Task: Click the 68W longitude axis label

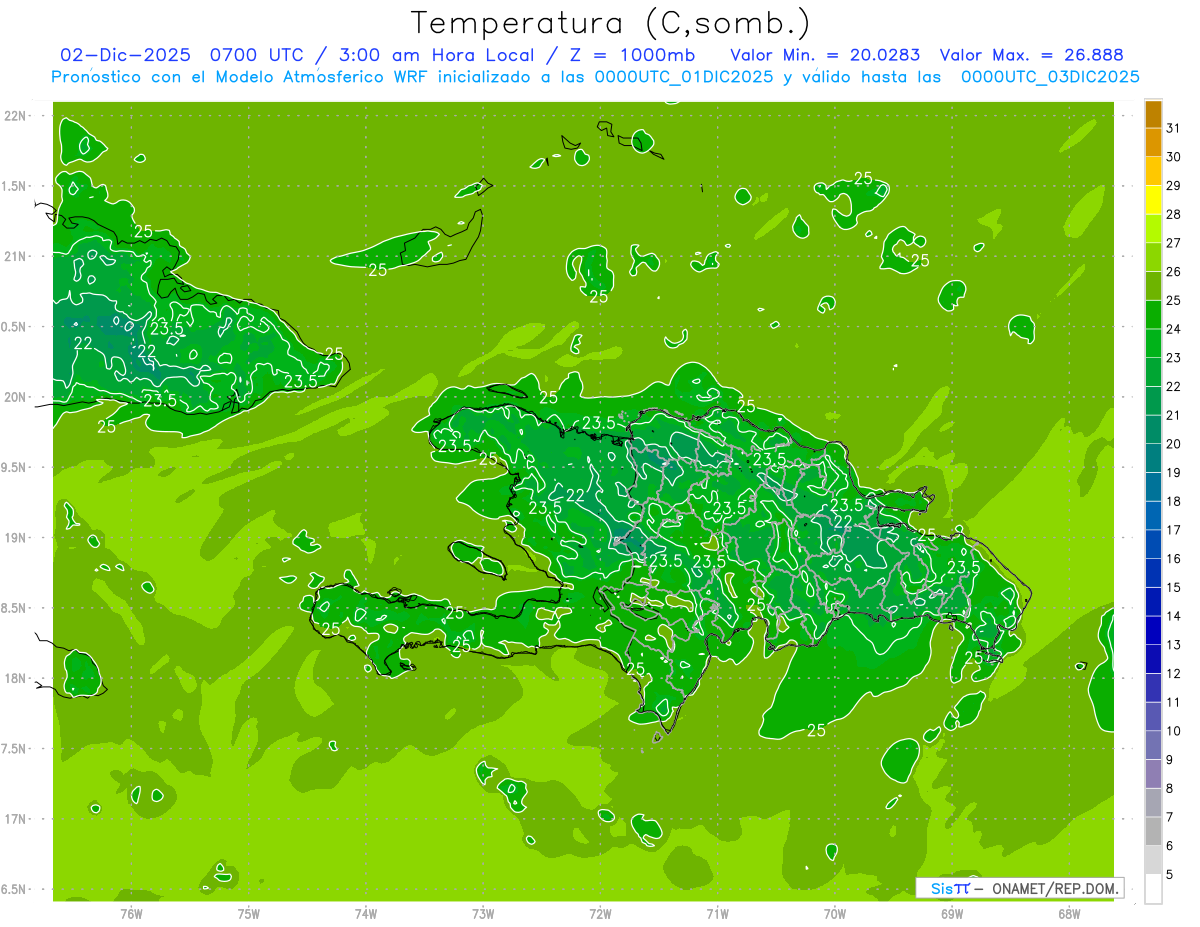Action: point(1069,913)
